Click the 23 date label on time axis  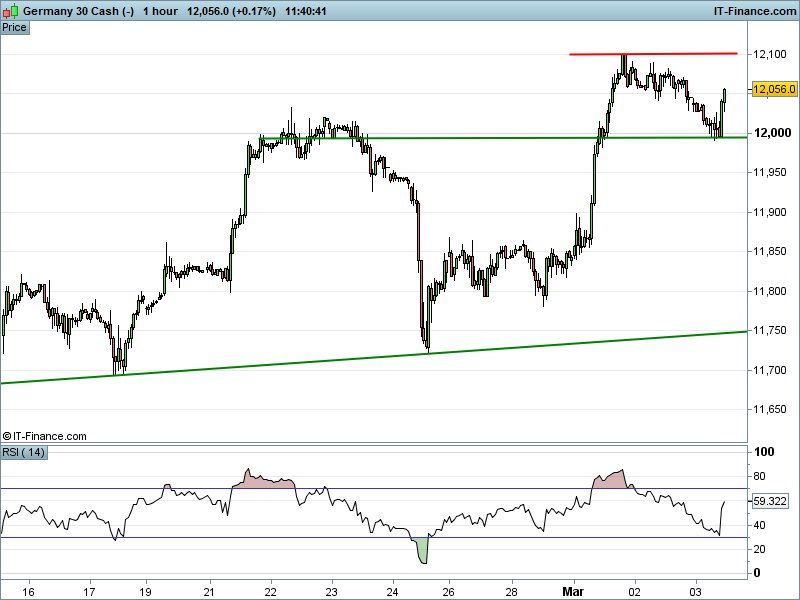[332, 592]
